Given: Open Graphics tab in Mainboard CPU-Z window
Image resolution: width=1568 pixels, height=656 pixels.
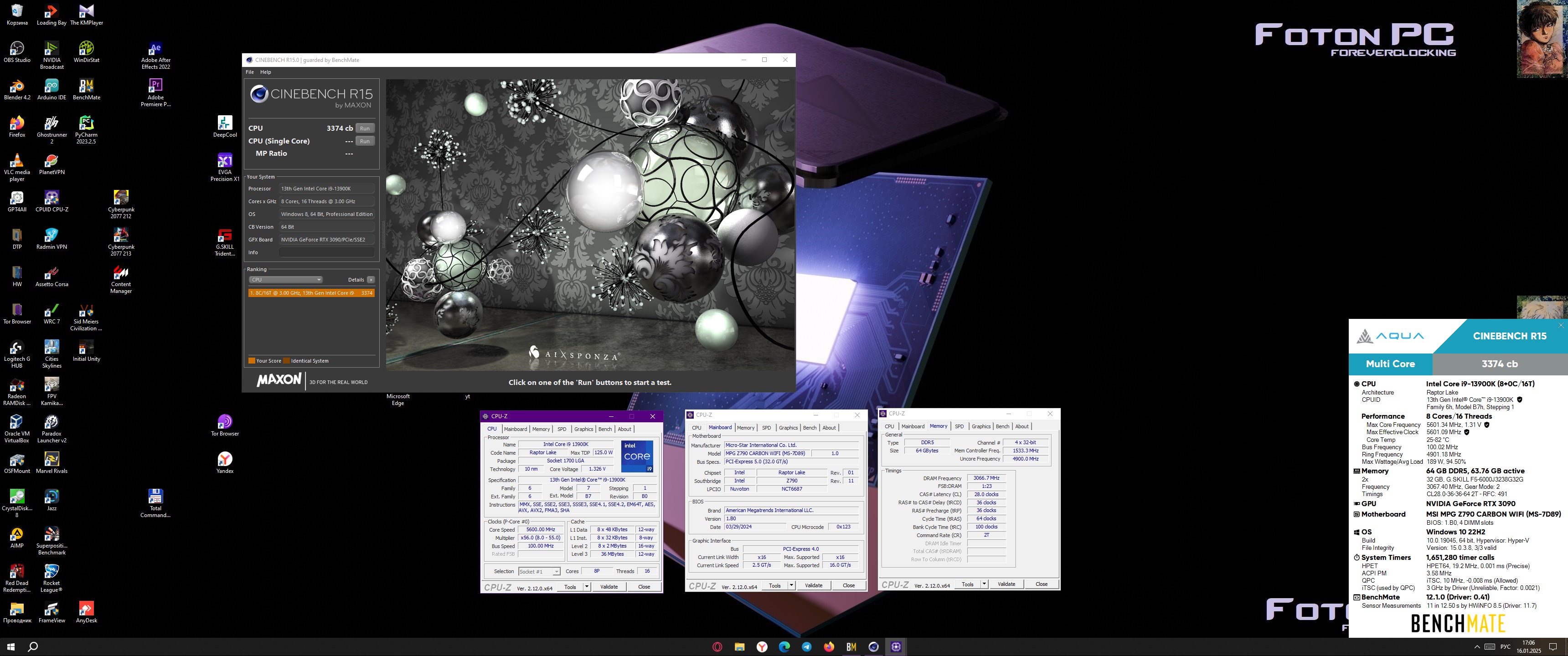Looking at the screenshot, I should [788, 428].
